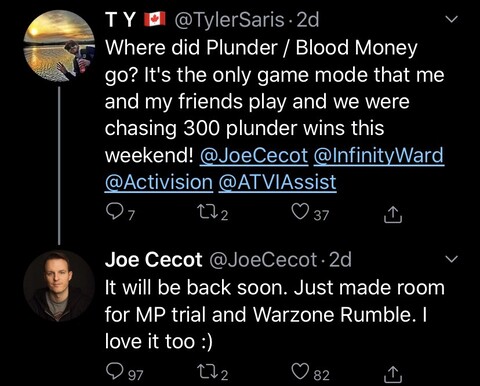Click the @TylerSaris handle
480x386 pixels.
[229, 20]
